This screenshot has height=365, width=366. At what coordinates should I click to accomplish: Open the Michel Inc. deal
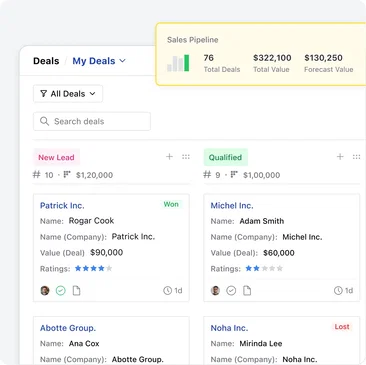pyautogui.click(x=232, y=206)
